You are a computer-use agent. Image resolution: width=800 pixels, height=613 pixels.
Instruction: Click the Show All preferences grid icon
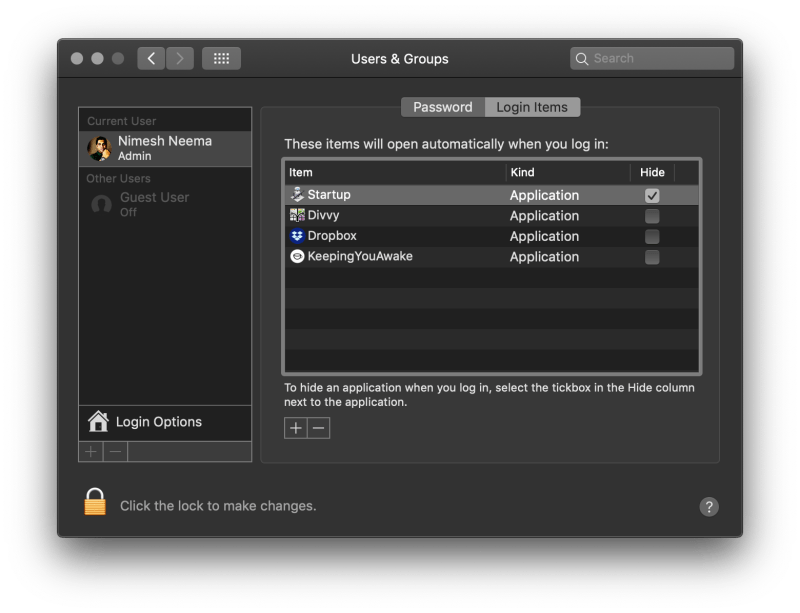tap(221, 58)
